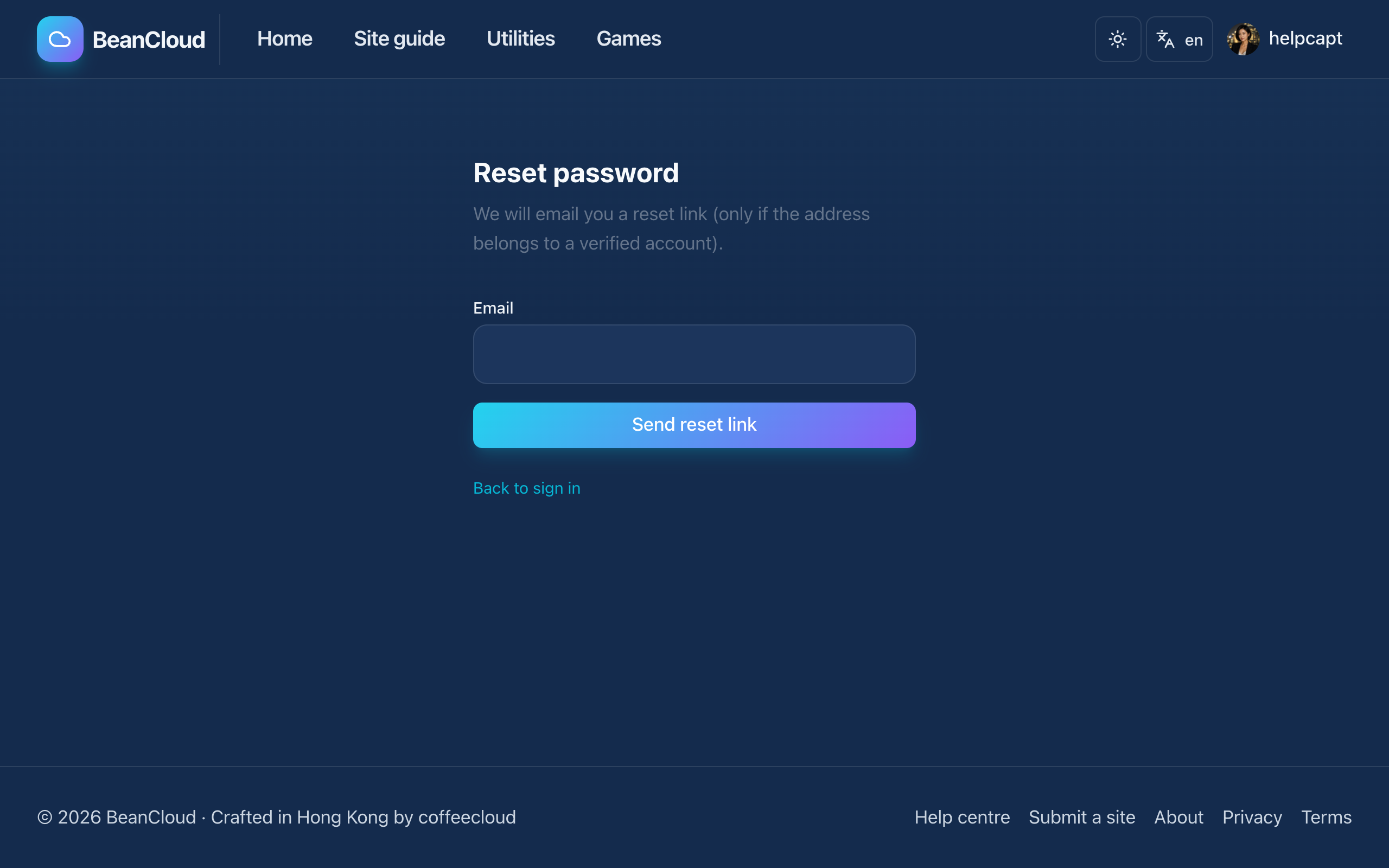
Task: Open the Terms footer link
Action: click(x=1326, y=817)
